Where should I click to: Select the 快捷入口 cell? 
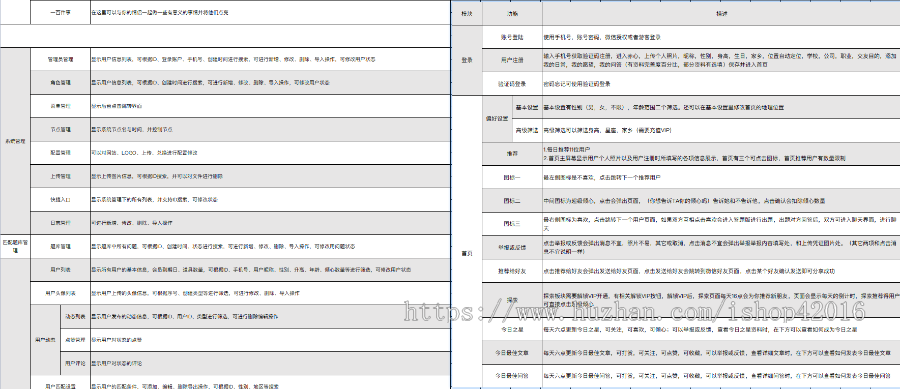(x=60, y=200)
